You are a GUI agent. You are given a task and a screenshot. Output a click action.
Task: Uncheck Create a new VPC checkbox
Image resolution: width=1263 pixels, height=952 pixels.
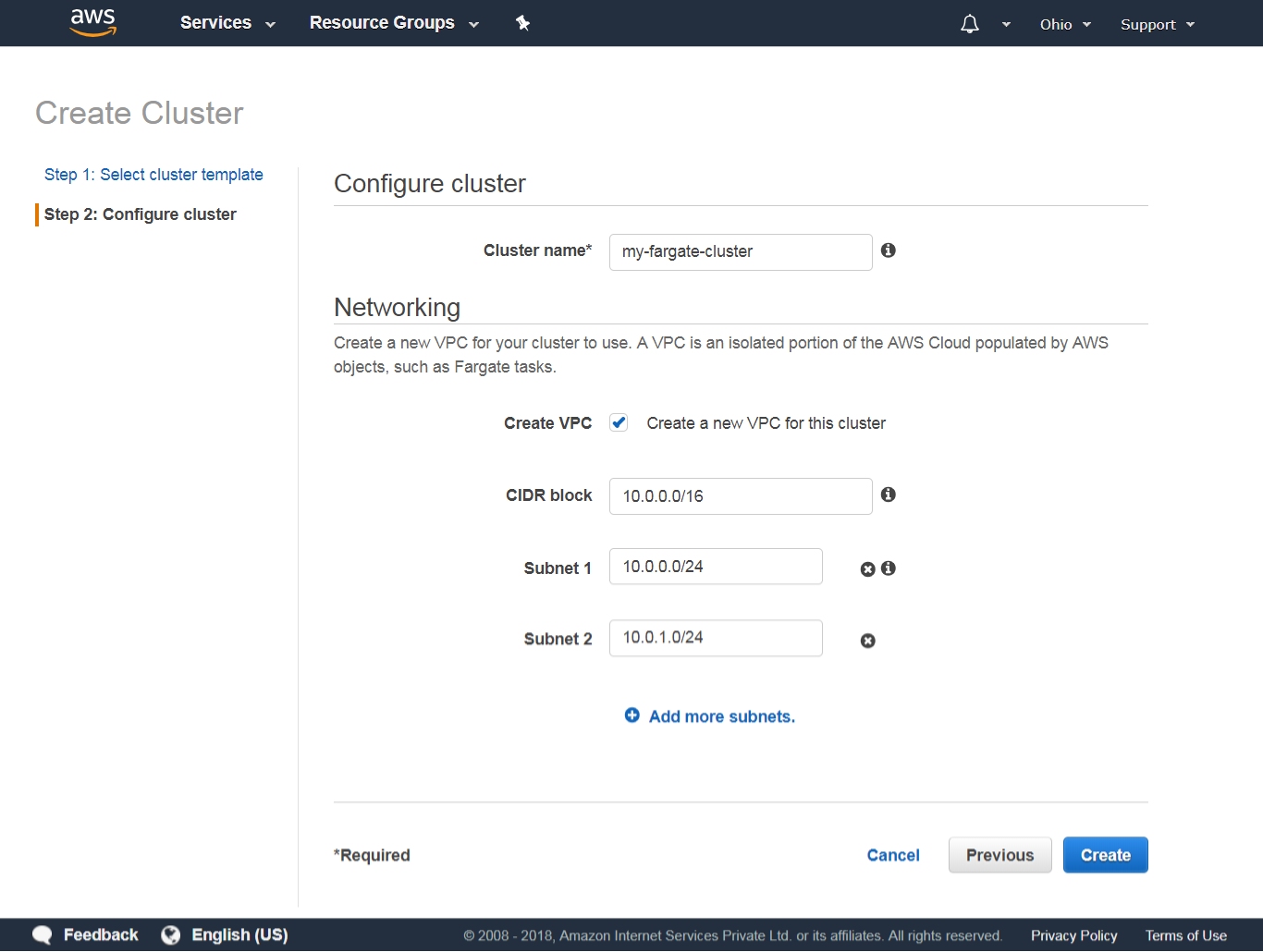tap(619, 422)
